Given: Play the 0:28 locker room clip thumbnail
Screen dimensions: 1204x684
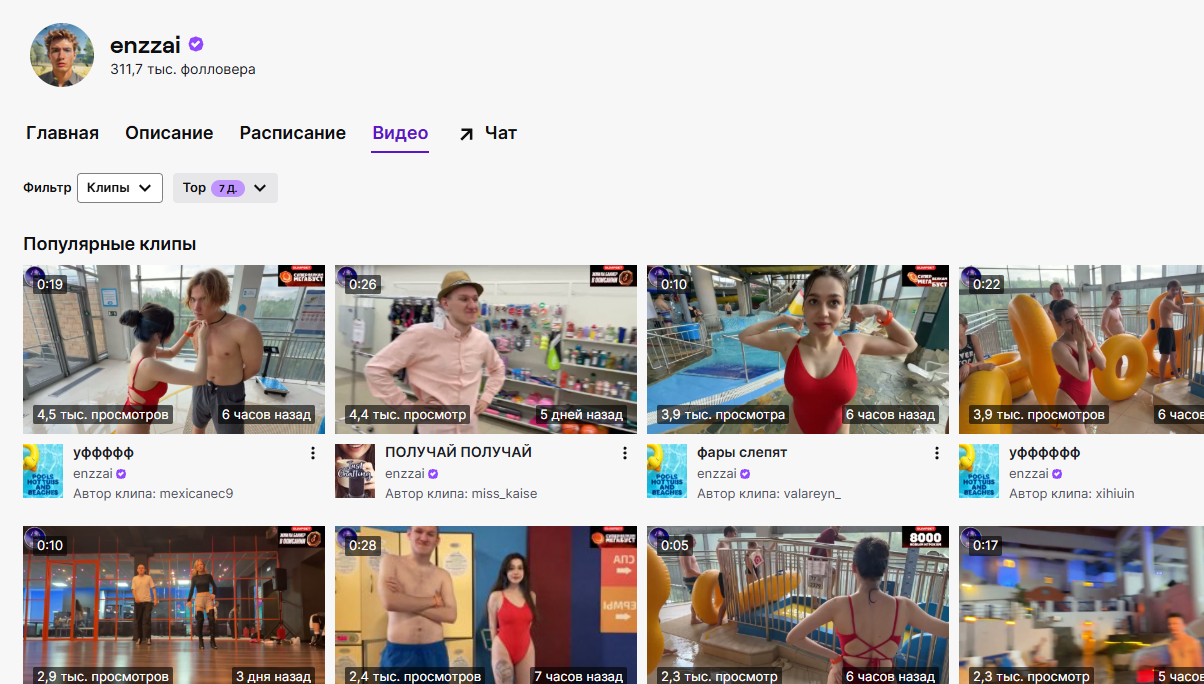Looking at the screenshot, I should pos(486,605).
